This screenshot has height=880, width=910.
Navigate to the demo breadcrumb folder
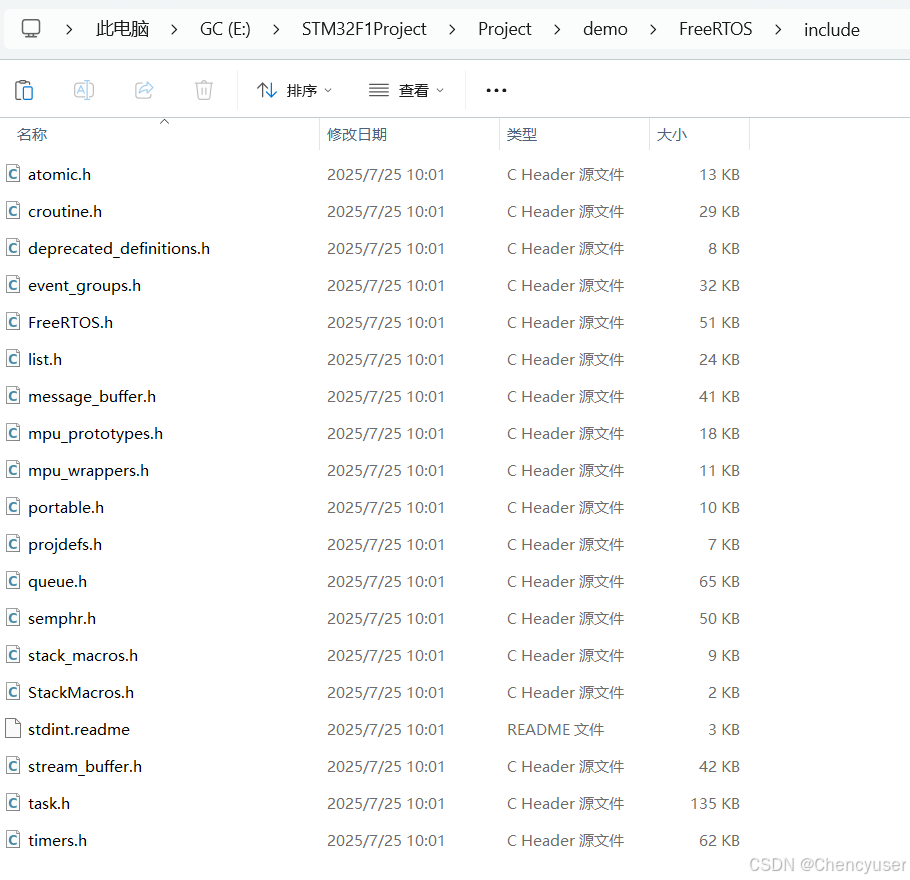[605, 29]
